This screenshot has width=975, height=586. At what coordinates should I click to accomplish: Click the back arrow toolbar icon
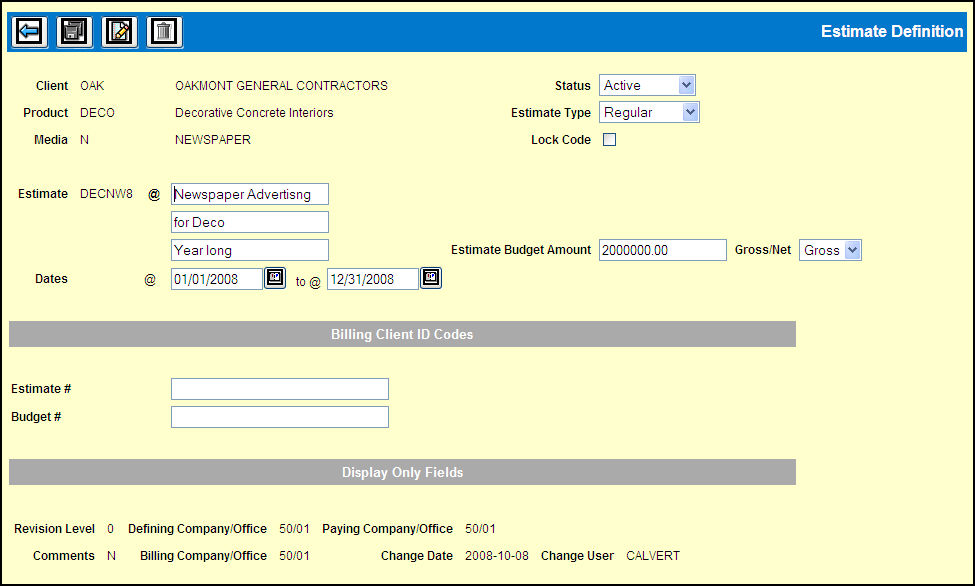click(29, 31)
